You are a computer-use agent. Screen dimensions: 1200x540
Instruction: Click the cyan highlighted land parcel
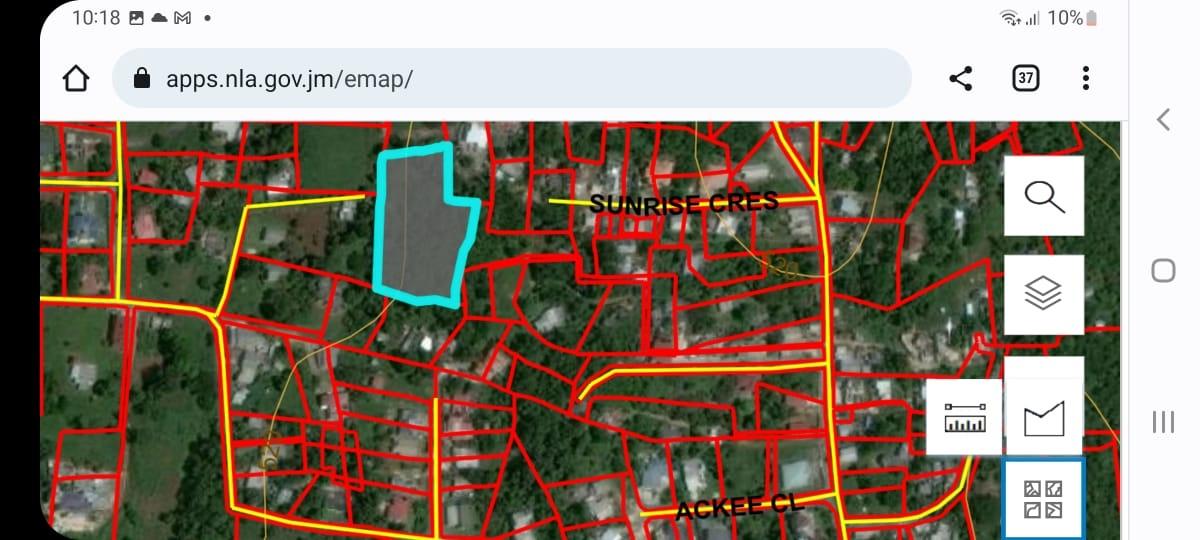420,225
